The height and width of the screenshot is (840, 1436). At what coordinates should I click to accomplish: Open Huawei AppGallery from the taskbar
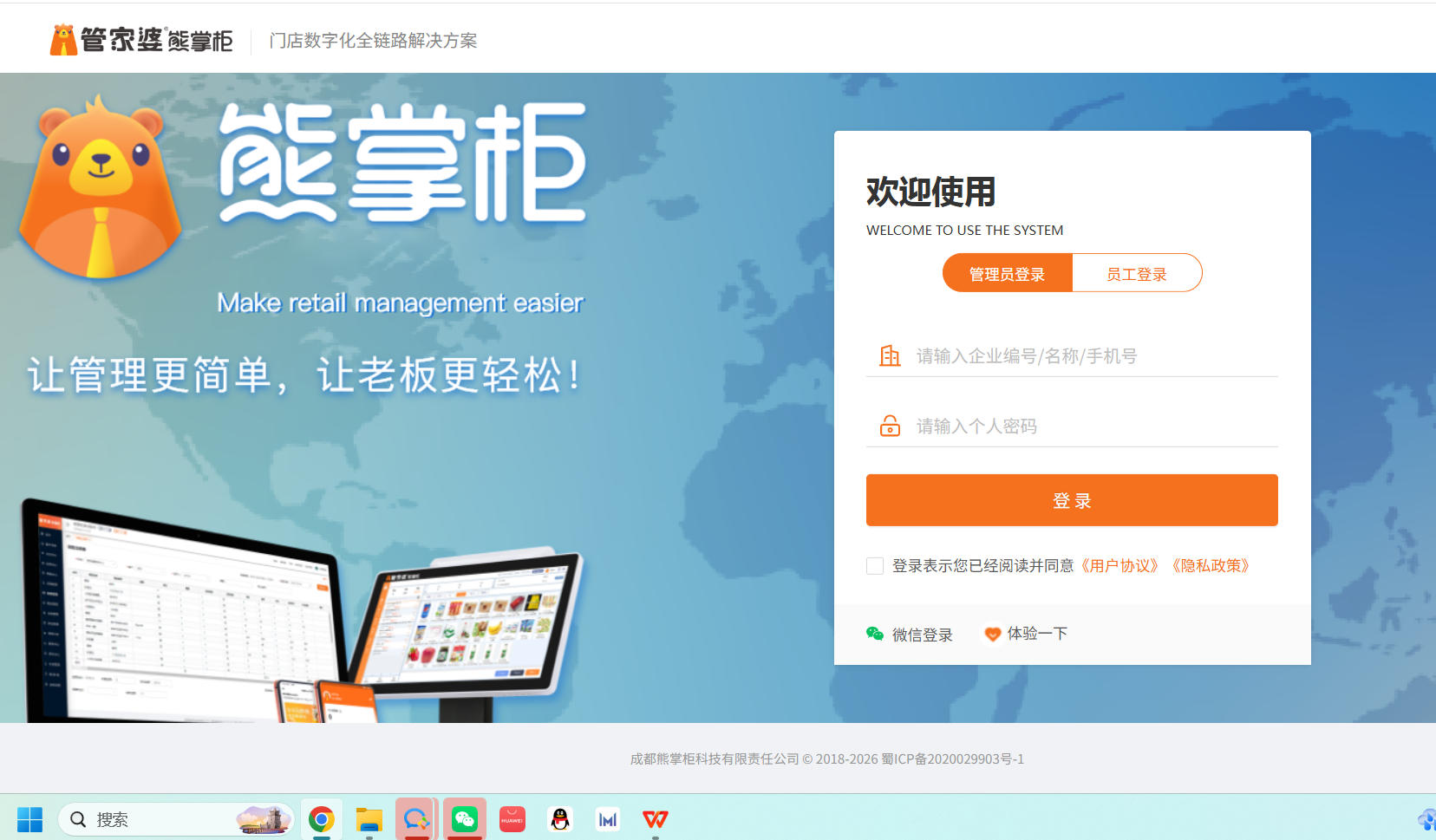[x=512, y=819]
